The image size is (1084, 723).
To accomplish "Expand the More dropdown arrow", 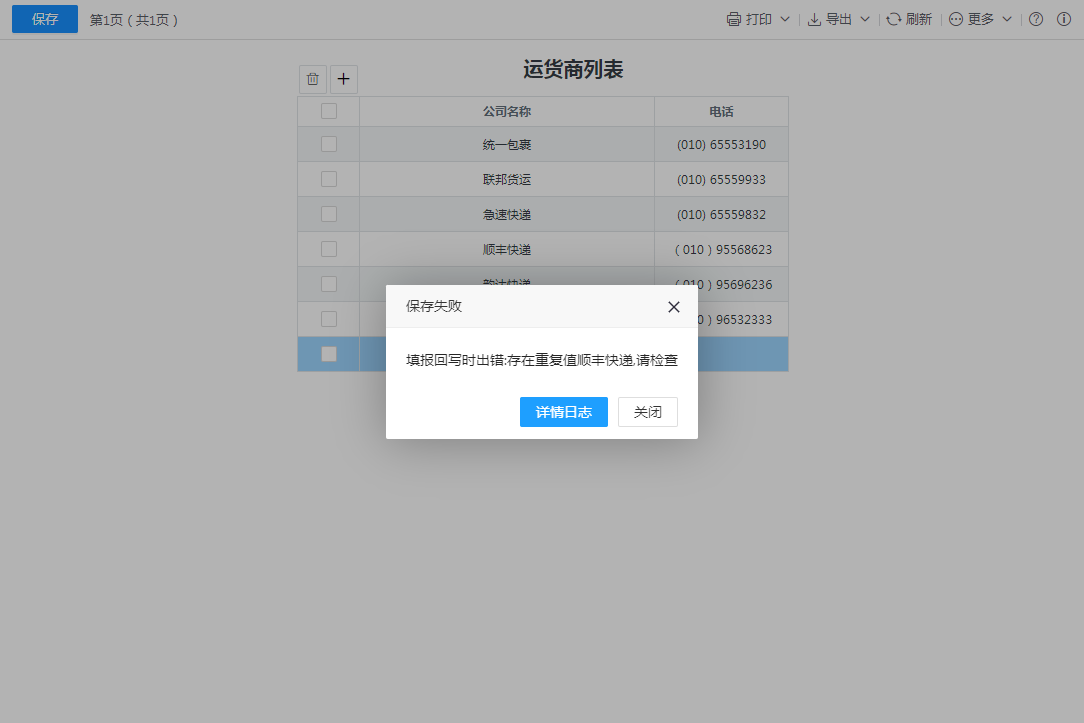I will coord(1007,19).
